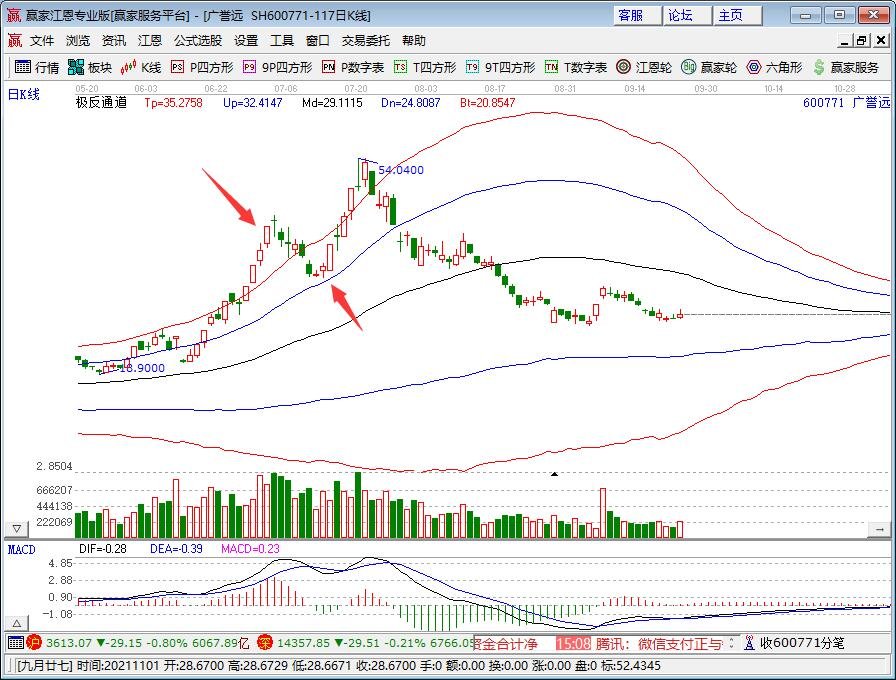Screen dimensions: 896x680
Task: Click the Bt=20.8547 value
Action: coord(487,103)
